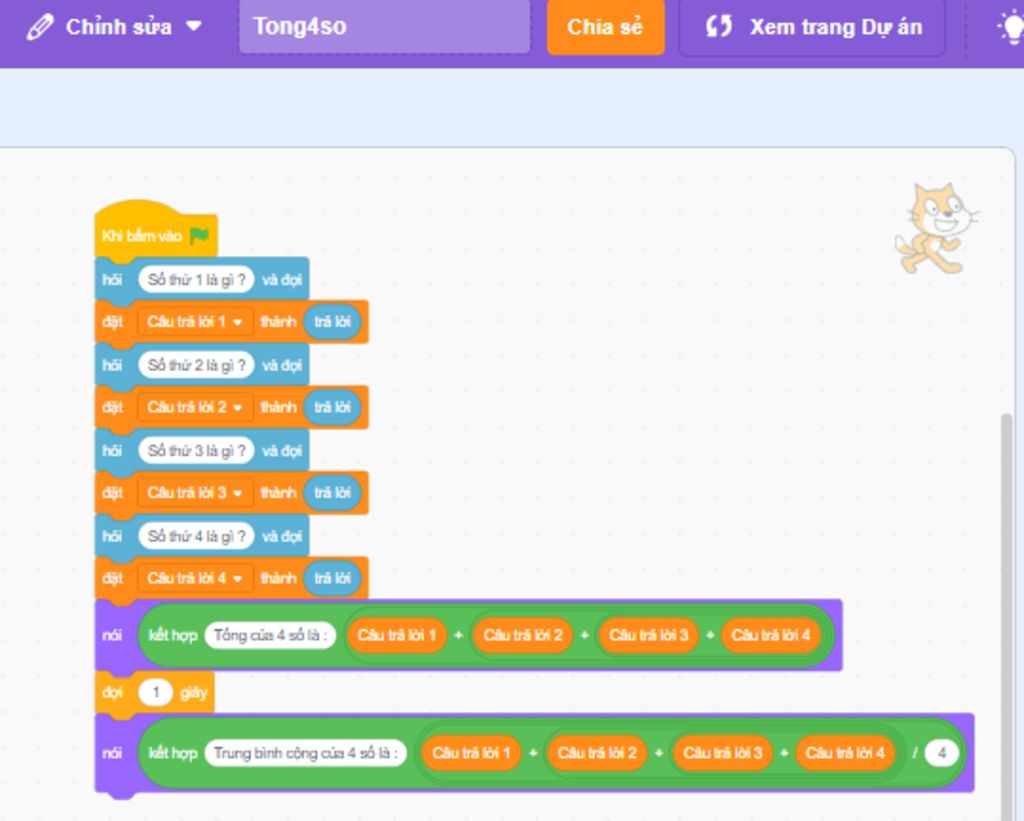The height and width of the screenshot is (821, 1024).
Task: Open Xem trang Dự án
Action: 812,27
